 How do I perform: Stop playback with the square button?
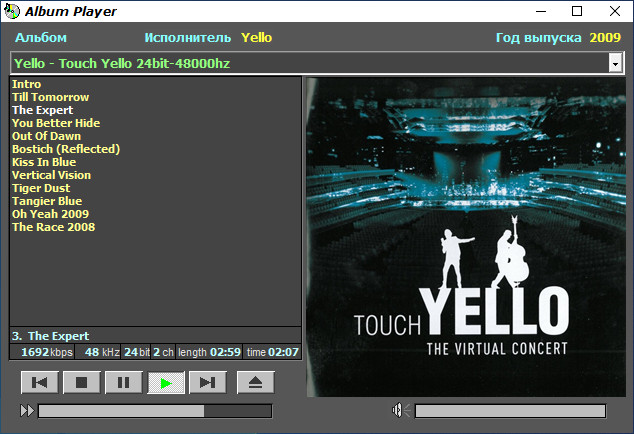[x=81, y=382]
